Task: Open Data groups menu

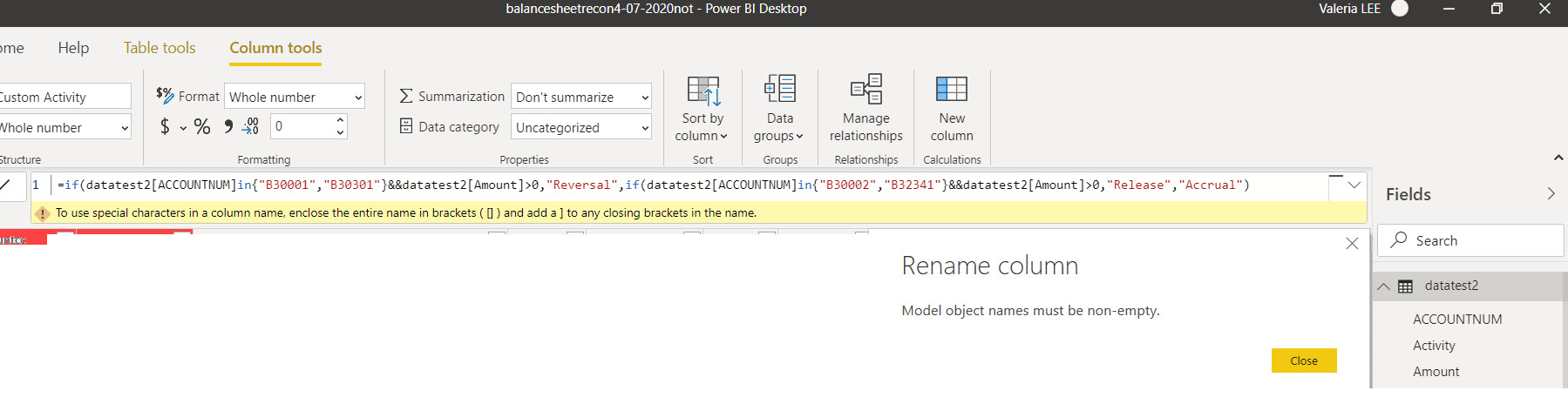Action: click(780, 110)
